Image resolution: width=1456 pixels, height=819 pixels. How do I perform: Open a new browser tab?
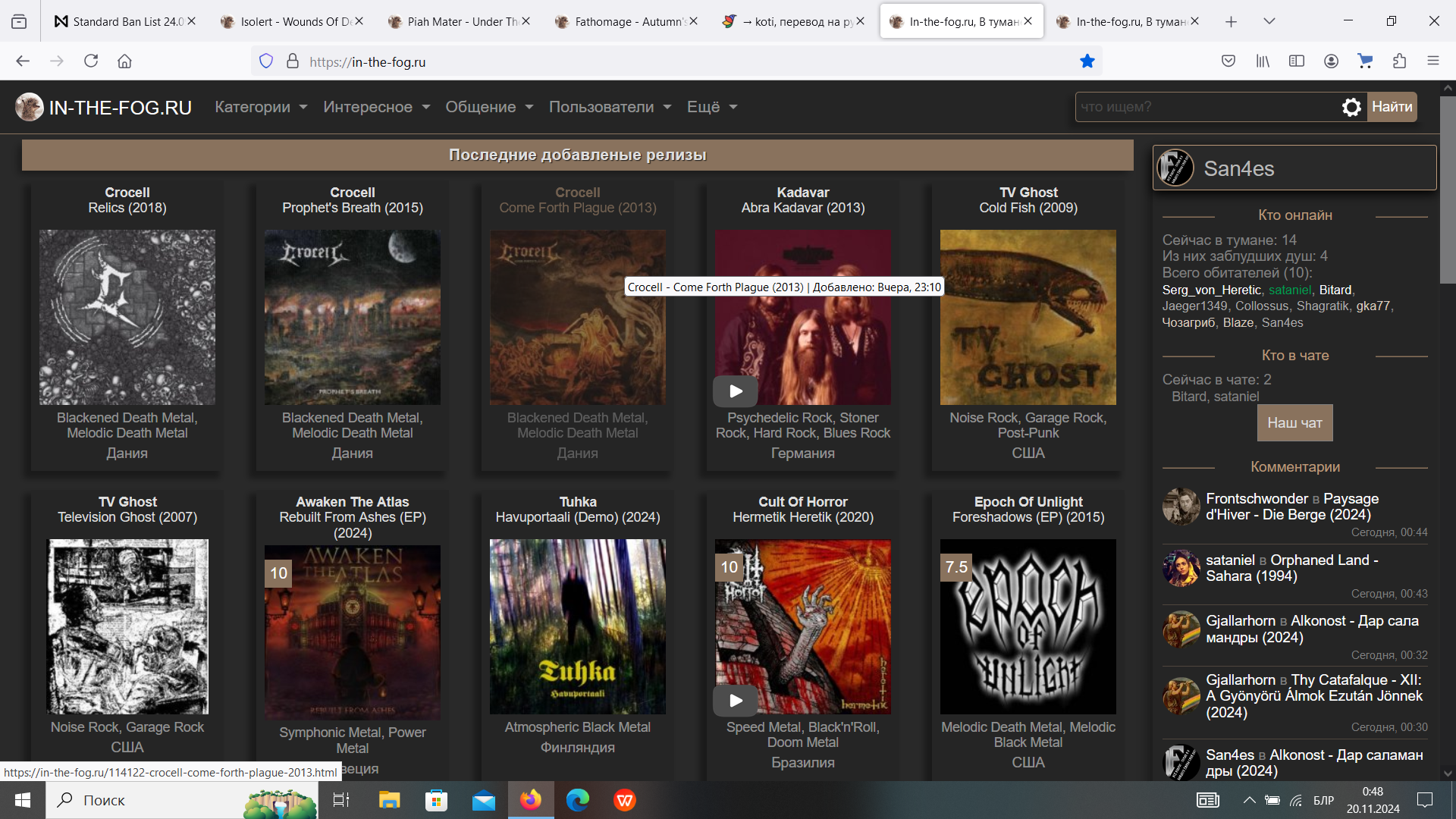(1231, 21)
